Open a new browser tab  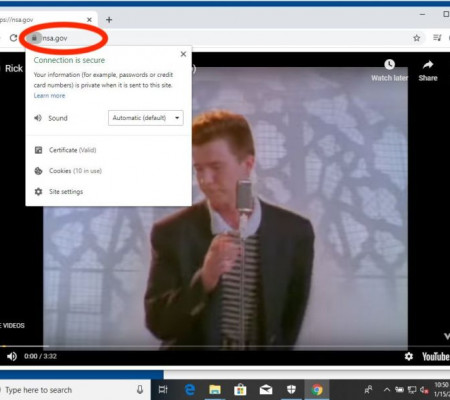pos(109,20)
